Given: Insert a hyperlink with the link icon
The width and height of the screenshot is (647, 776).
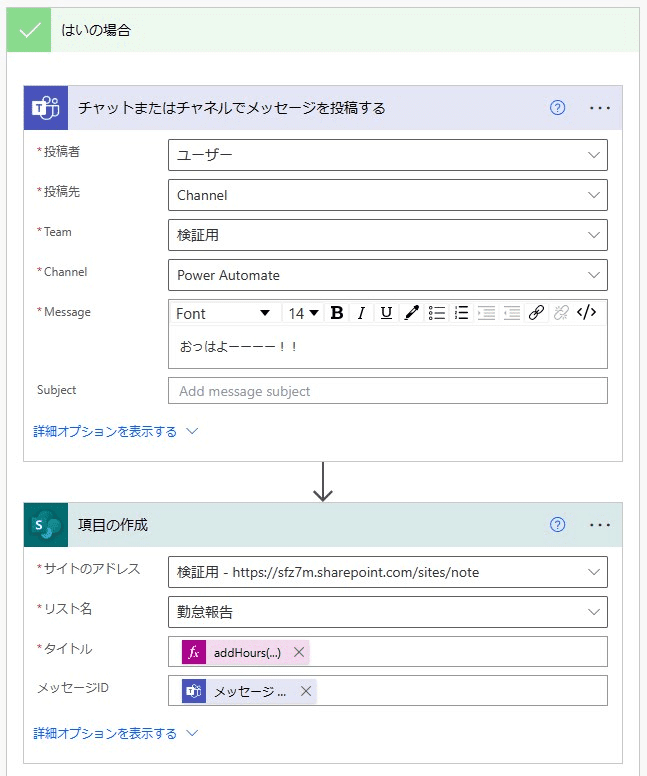Looking at the screenshot, I should coord(537,313).
